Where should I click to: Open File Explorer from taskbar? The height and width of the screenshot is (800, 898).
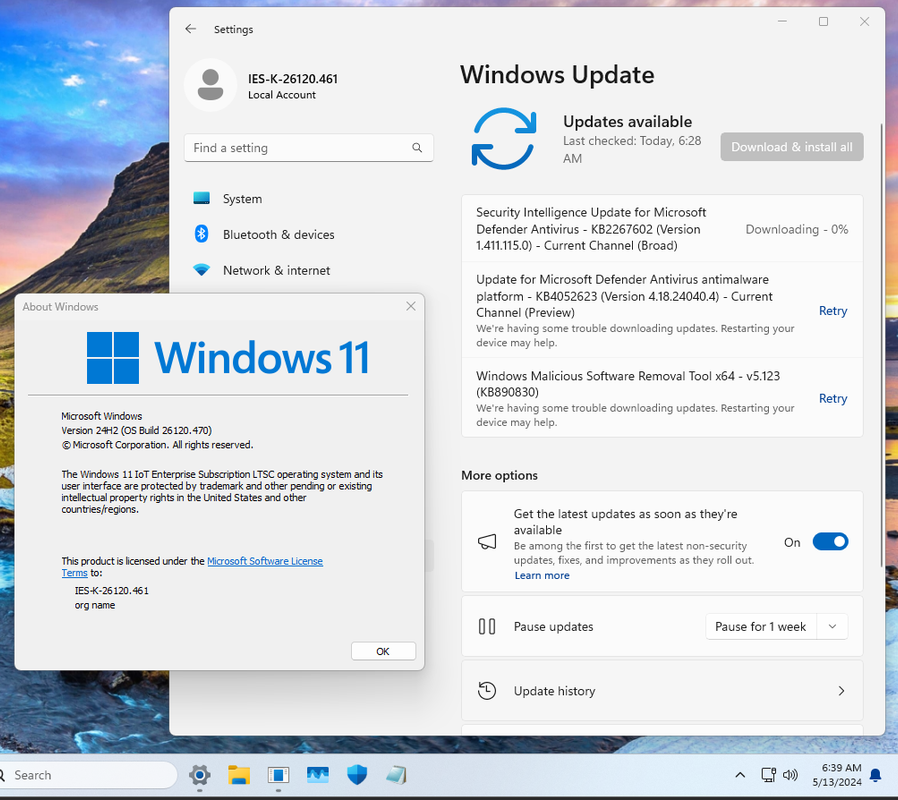(239, 775)
